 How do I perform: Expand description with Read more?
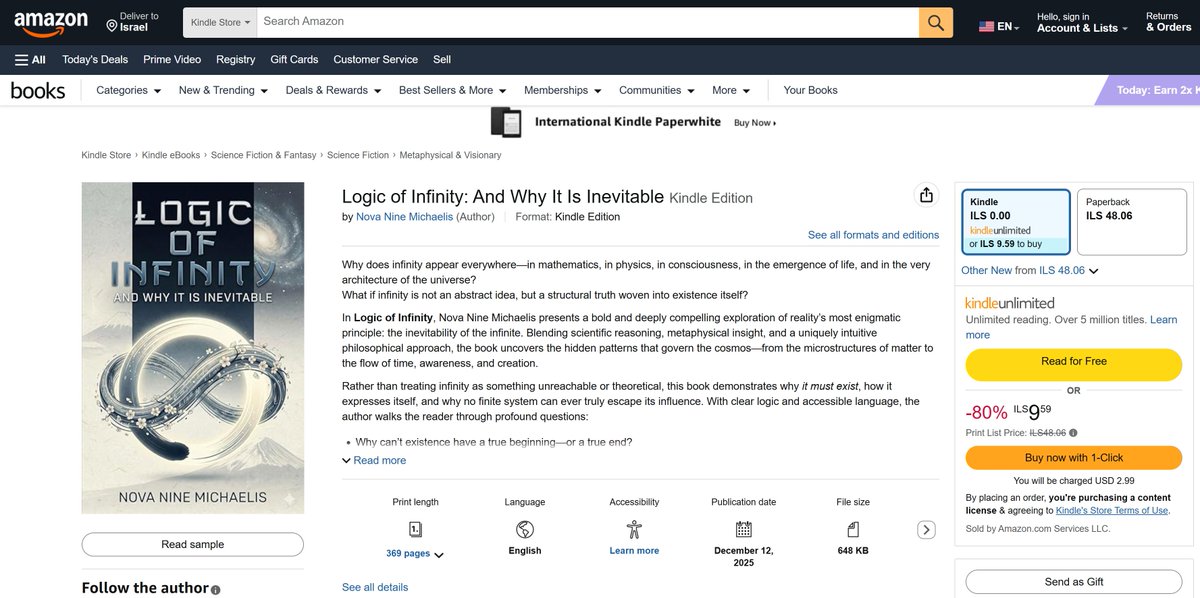click(374, 461)
